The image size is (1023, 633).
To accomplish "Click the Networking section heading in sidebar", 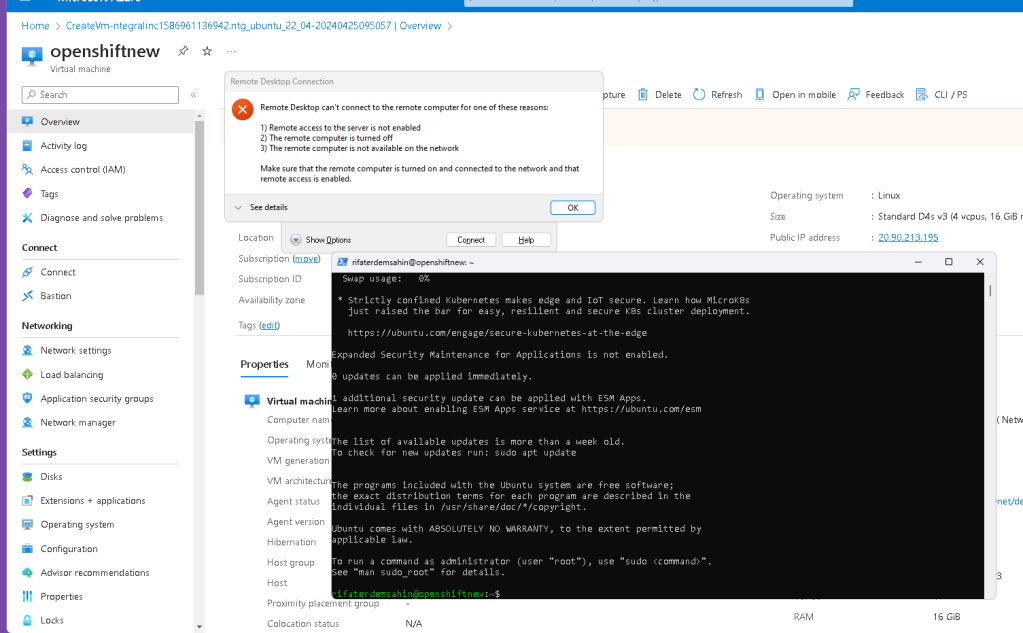I will tap(47, 326).
